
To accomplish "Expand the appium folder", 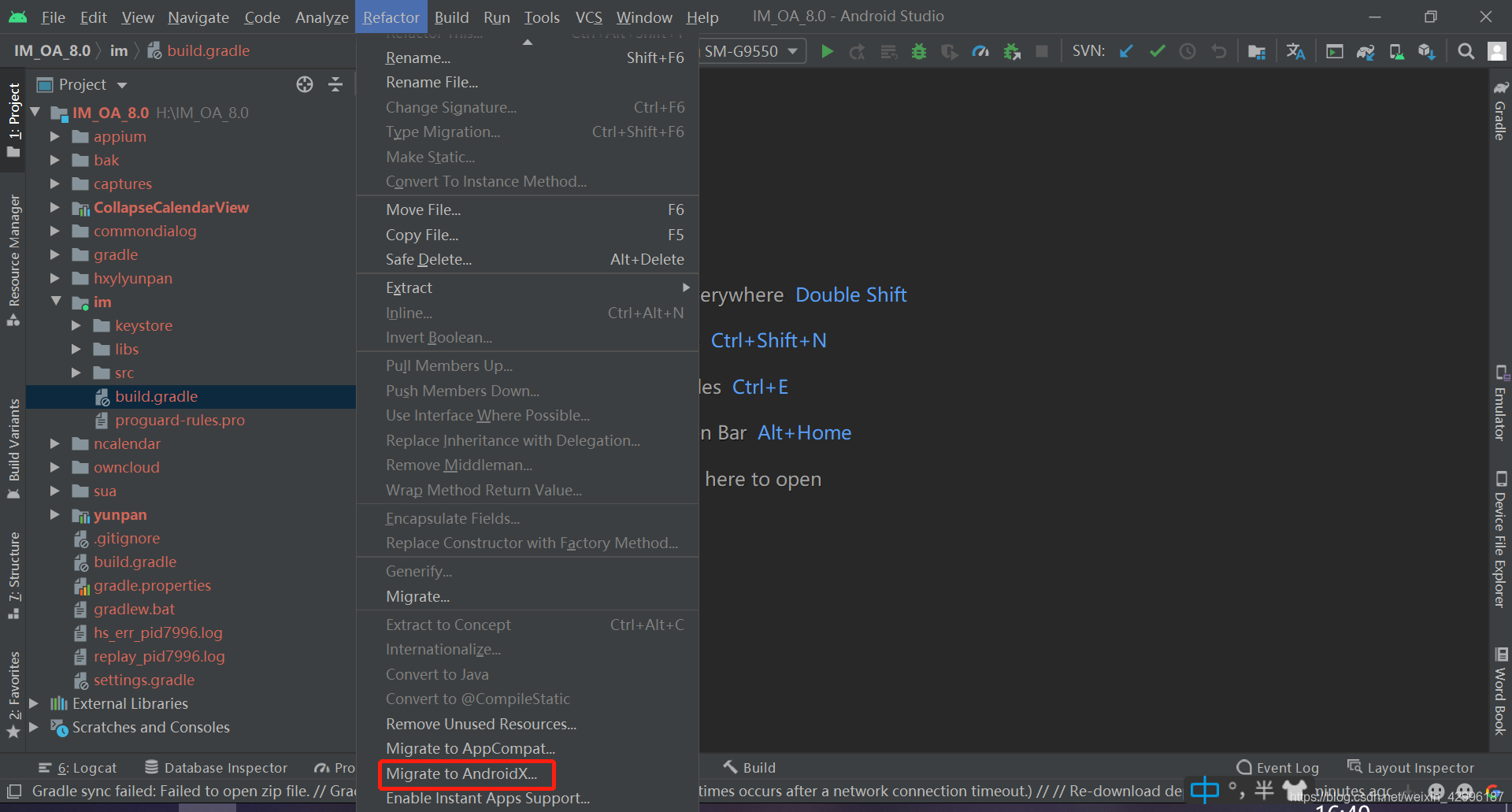I will pyautogui.click(x=55, y=136).
